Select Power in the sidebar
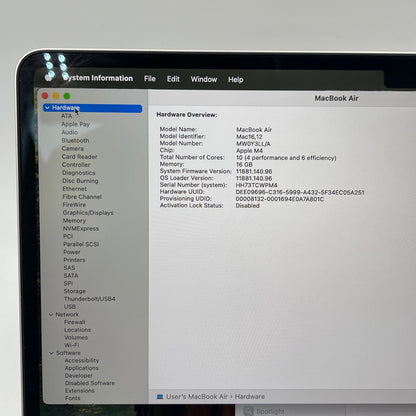The width and height of the screenshot is (416, 416). tap(72, 252)
